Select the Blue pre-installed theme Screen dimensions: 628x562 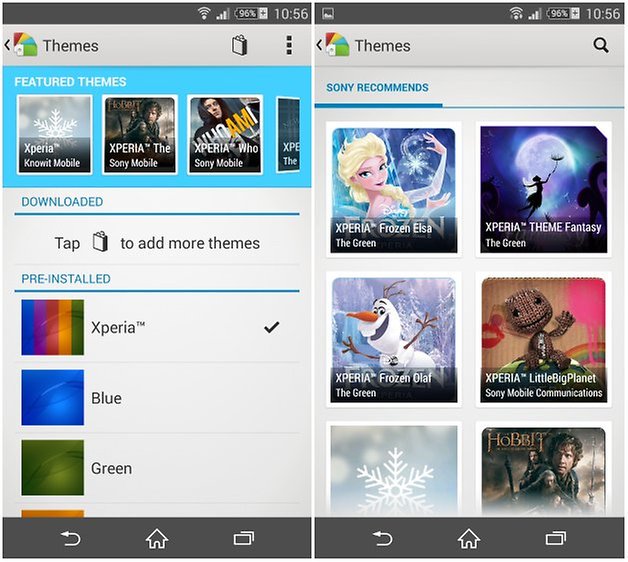[157, 397]
